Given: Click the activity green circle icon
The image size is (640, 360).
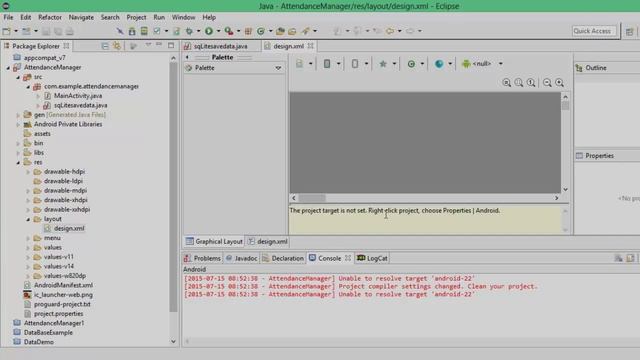Looking at the screenshot, I should pyautogui.click(x=411, y=64).
